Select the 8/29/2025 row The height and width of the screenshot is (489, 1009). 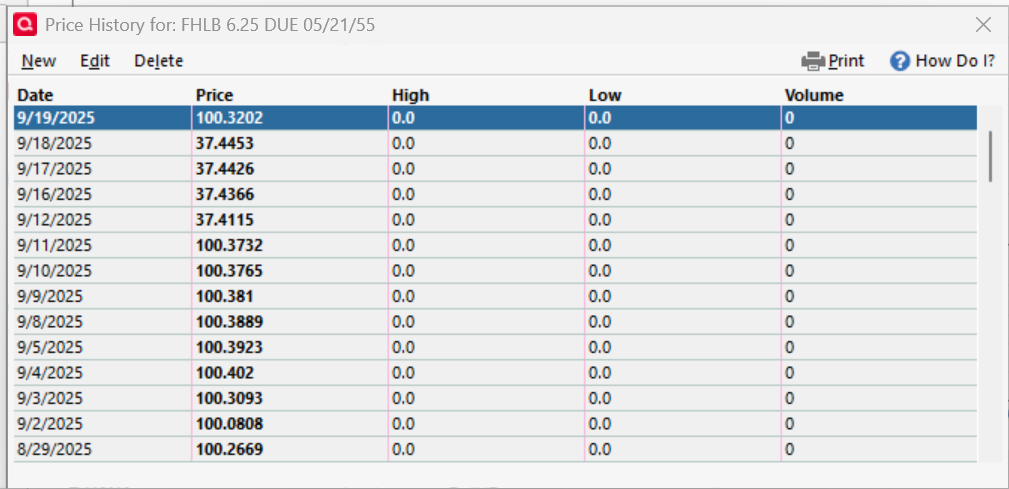[495, 449]
